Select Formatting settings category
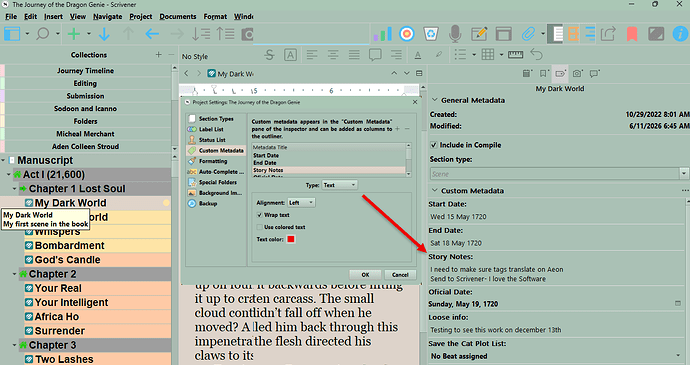 point(213,161)
